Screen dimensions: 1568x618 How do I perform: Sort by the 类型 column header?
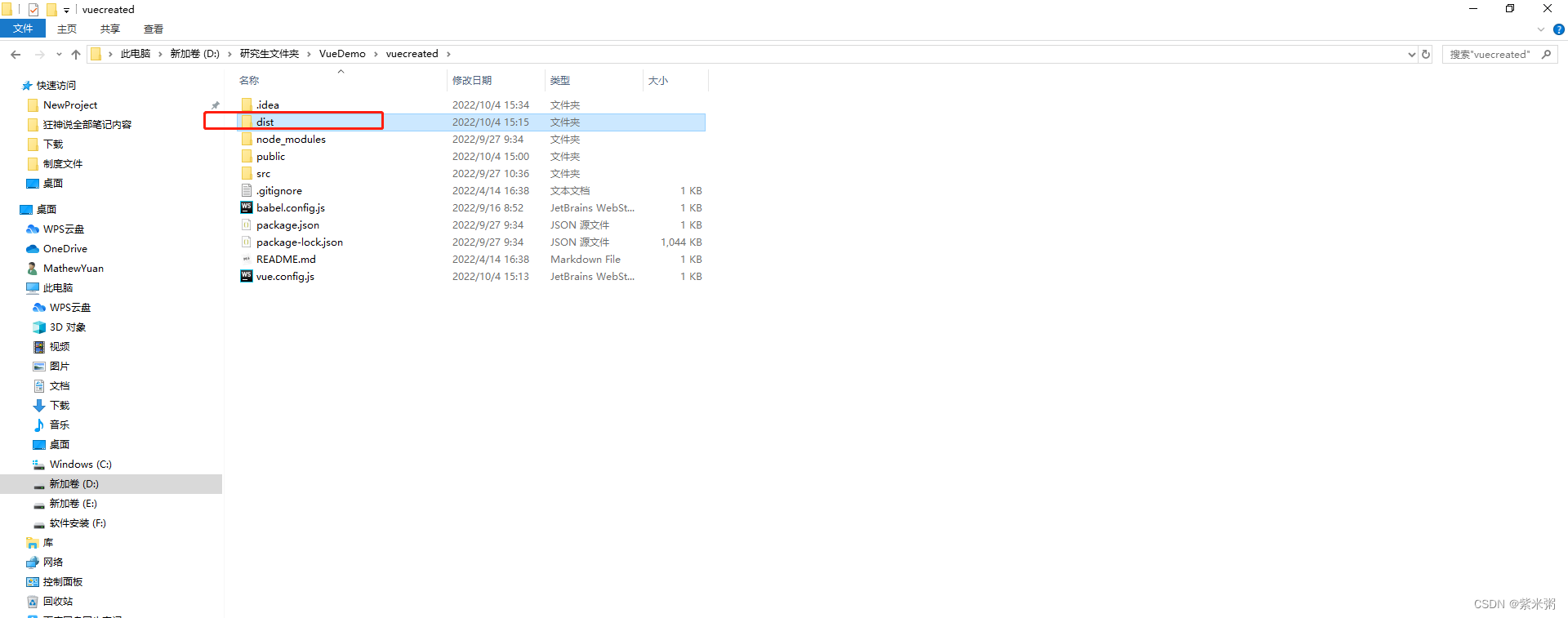tap(560, 81)
